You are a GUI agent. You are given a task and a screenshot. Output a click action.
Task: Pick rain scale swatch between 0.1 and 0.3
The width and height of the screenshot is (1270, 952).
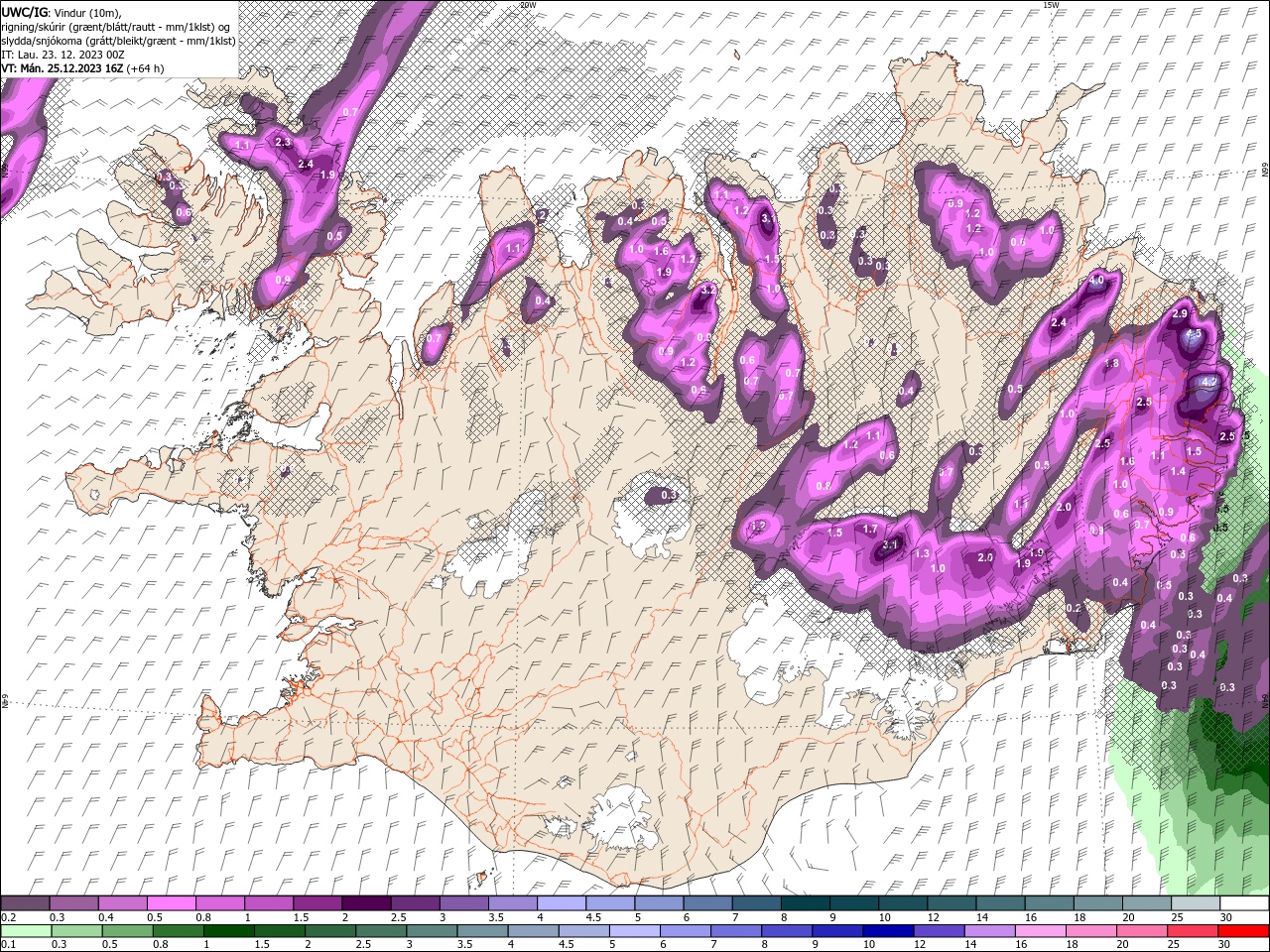25,931
